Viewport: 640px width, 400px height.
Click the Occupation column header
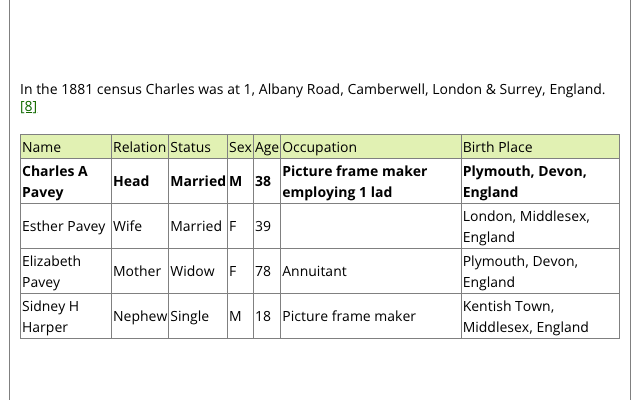click(371, 147)
